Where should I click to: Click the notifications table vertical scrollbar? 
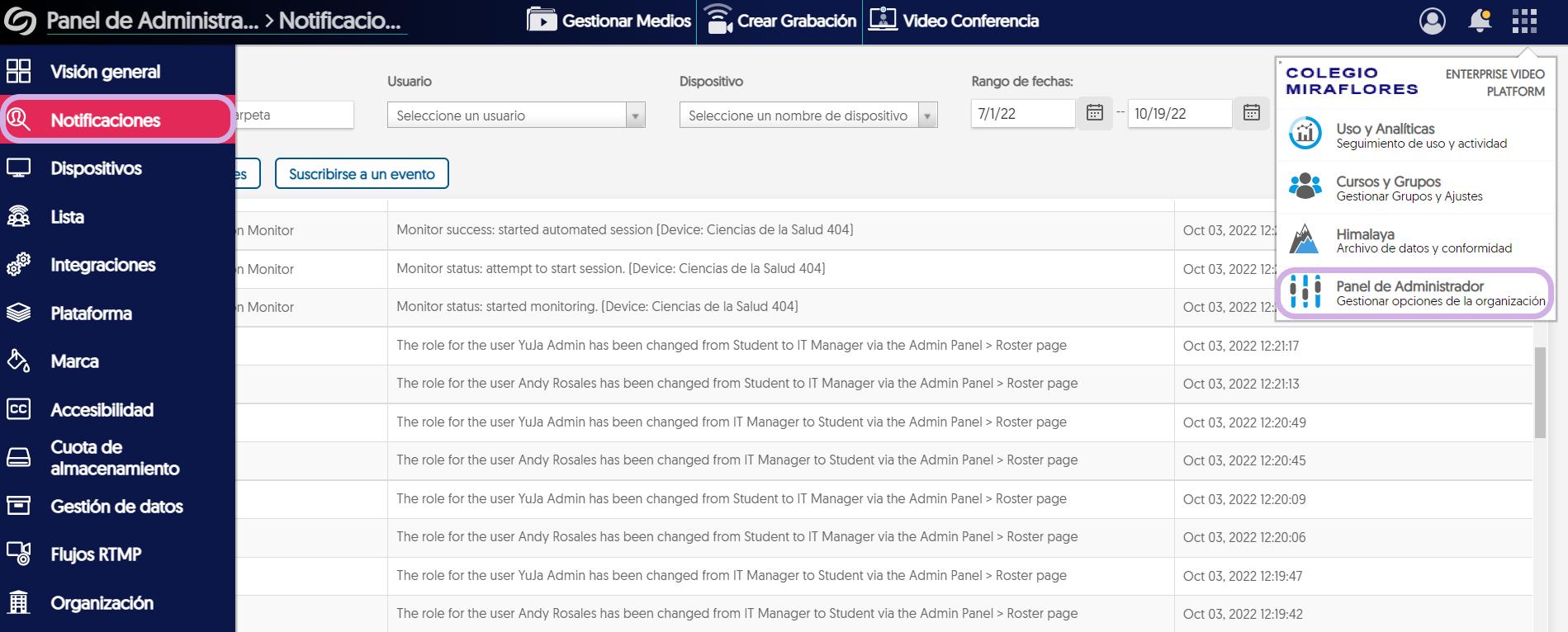coord(1540,392)
